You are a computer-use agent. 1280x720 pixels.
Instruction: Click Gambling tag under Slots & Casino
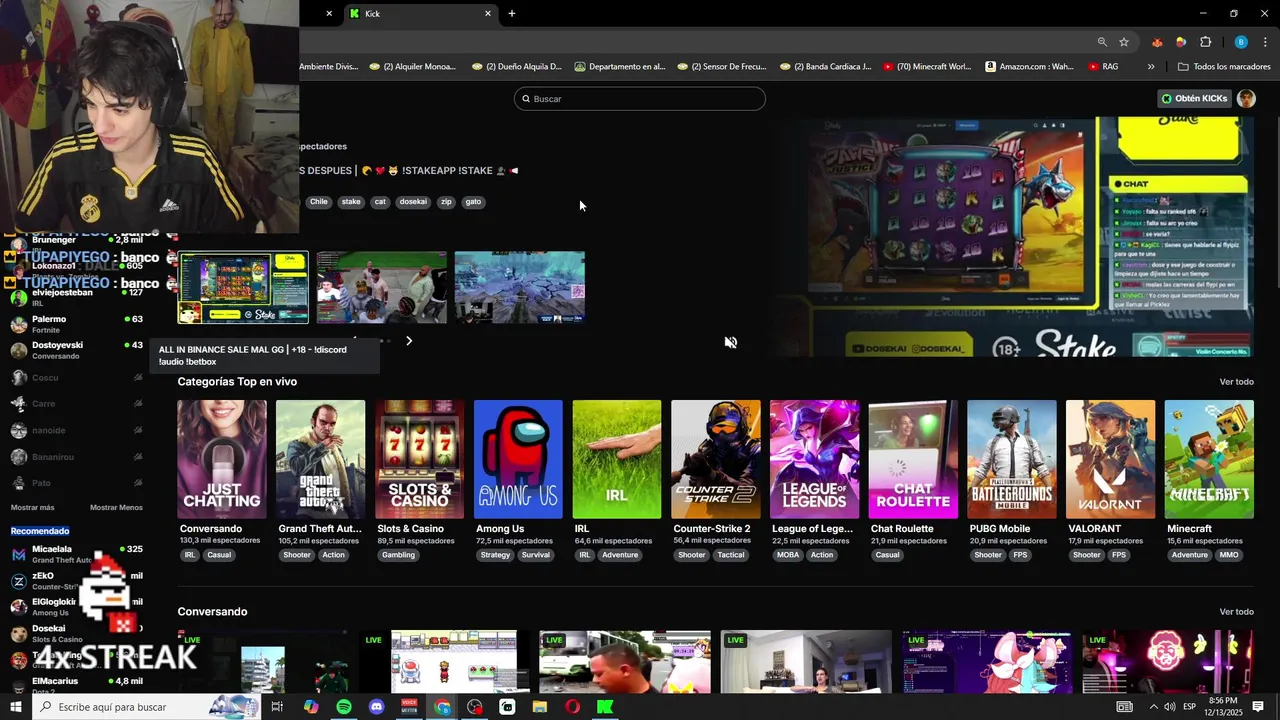398,555
